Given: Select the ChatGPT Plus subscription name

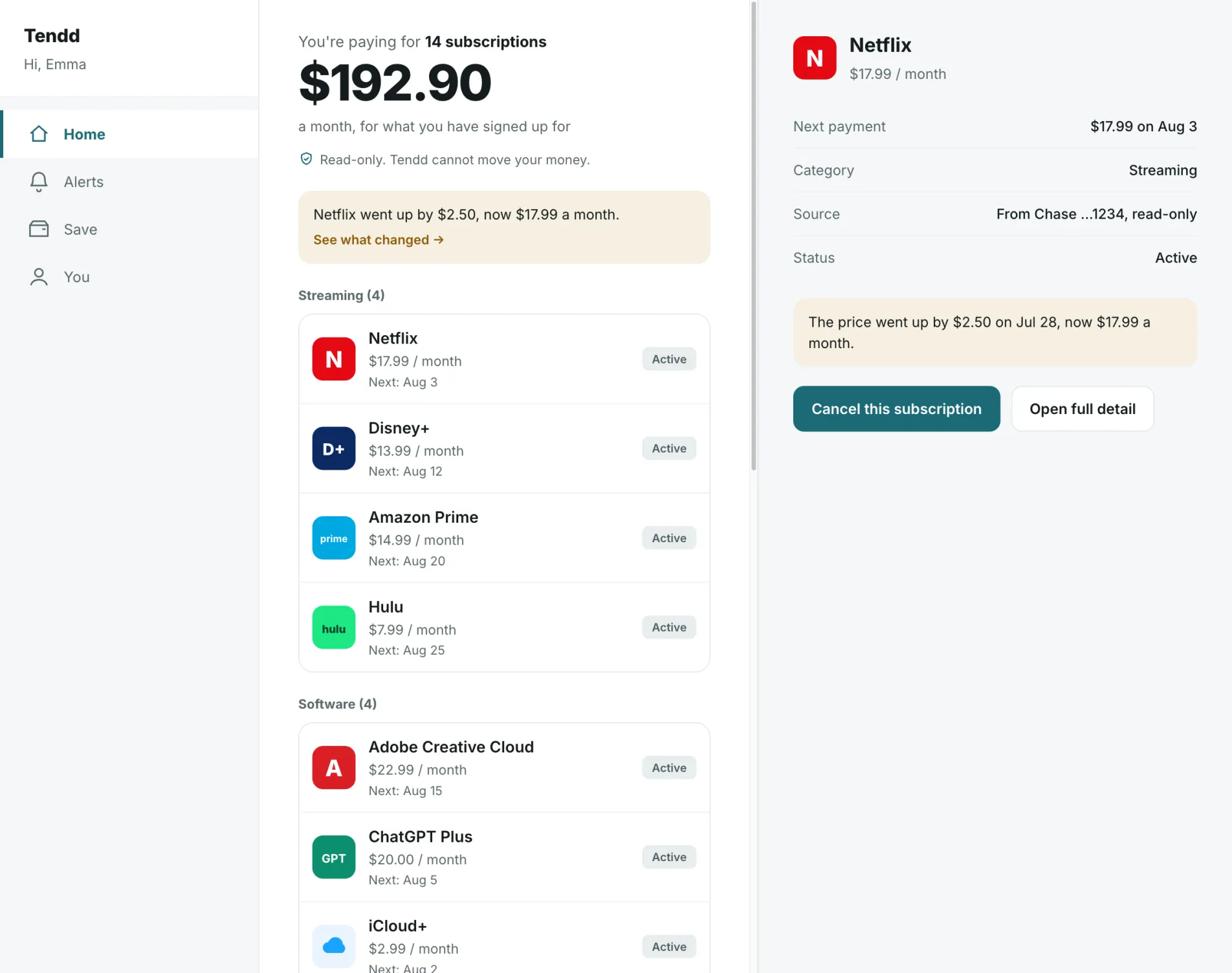Looking at the screenshot, I should pyautogui.click(x=421, y=836).
